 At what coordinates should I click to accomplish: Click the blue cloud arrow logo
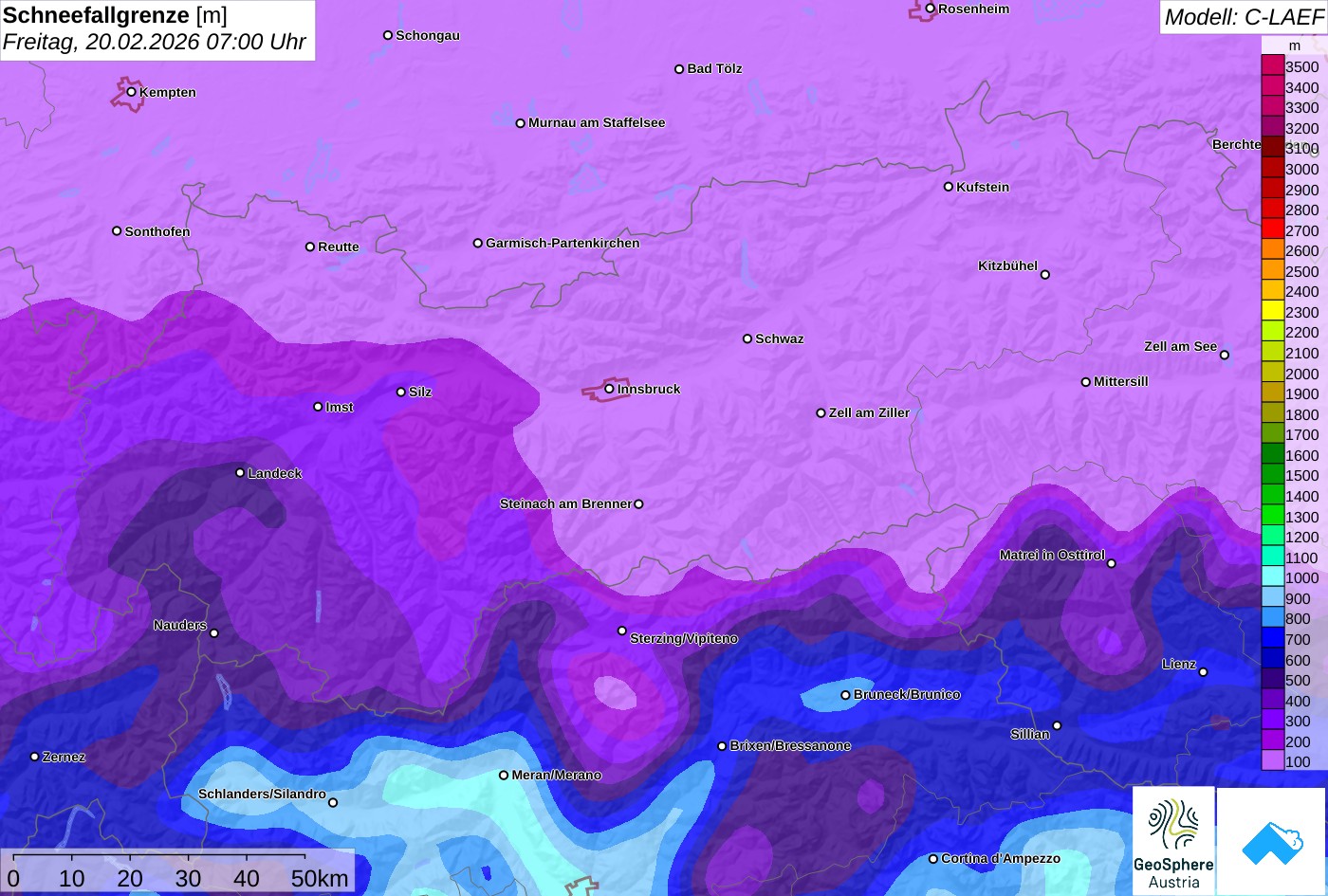[x=1271, y=841]
